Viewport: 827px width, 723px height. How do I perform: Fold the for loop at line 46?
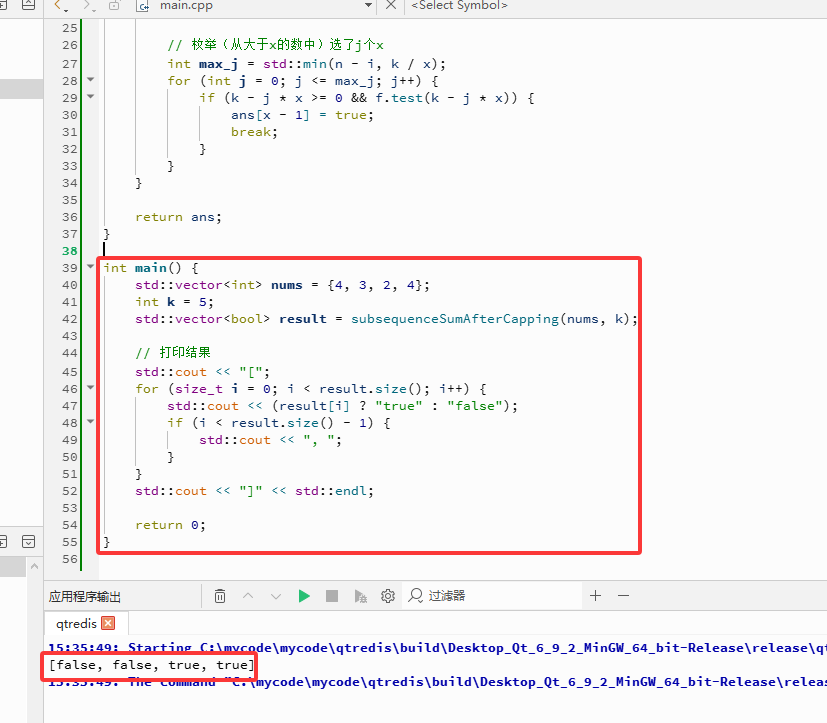coord(90,388)
